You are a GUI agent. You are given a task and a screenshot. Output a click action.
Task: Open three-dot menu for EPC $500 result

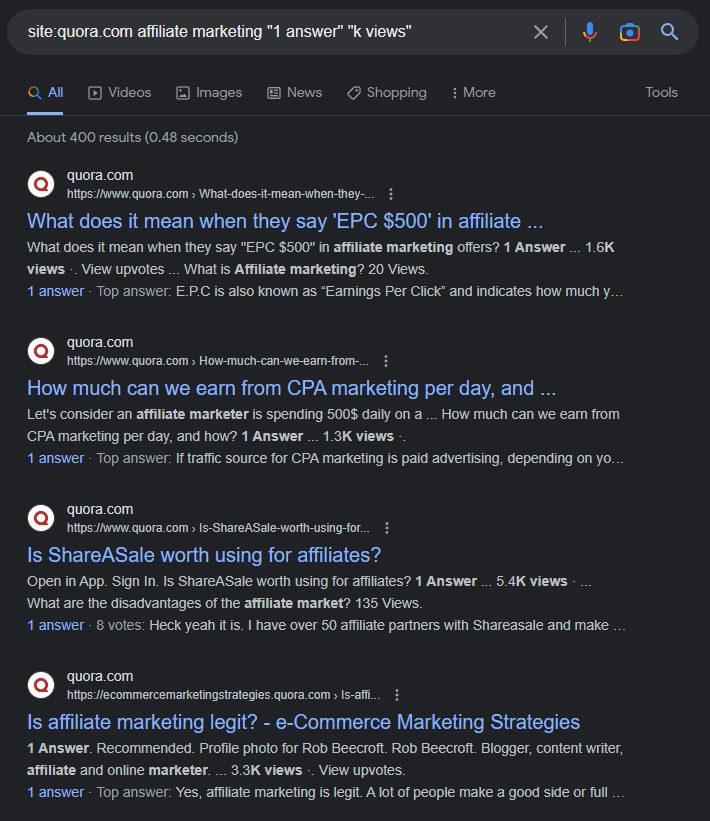click(x=391, y=194)
